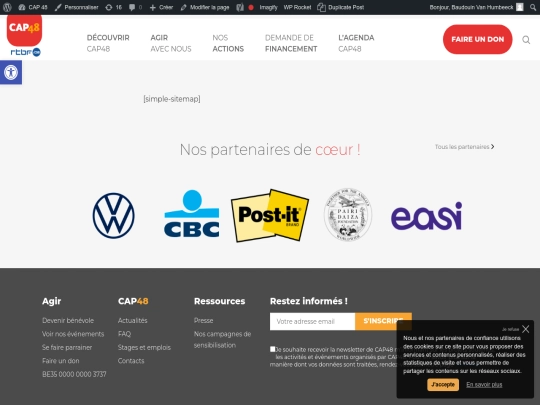
Task: Open the Imagify menu
Action: click(268, 7)
